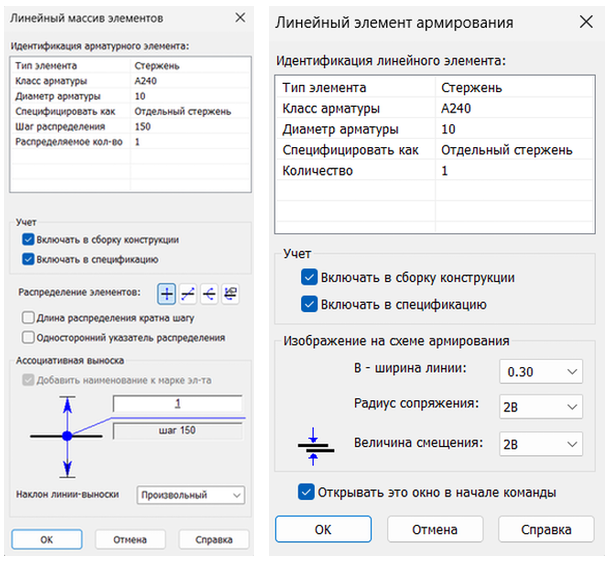
Task: Select the second distribution mode icon
Action: click(188, 293)
